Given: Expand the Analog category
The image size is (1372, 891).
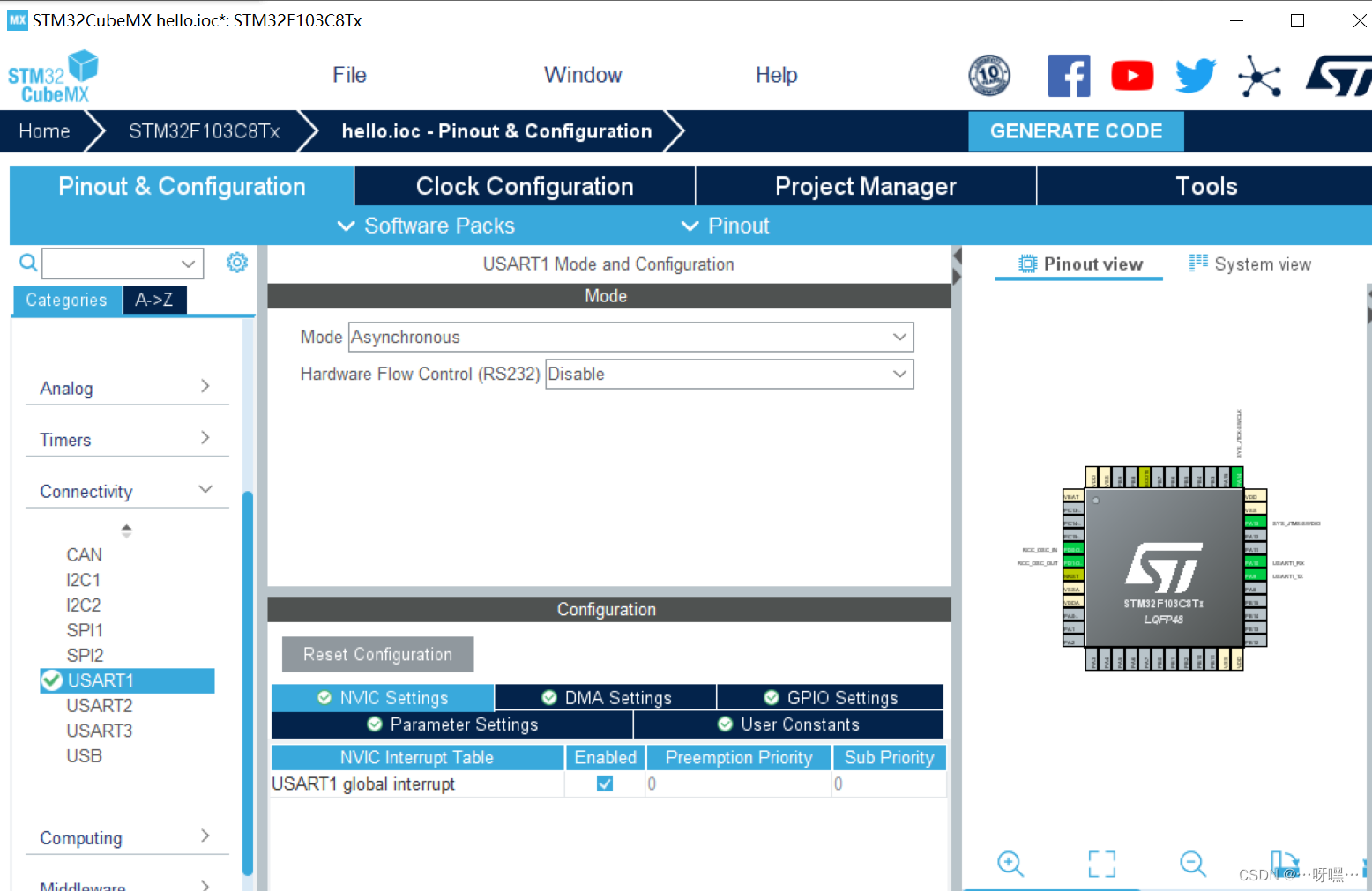Looking at the screenshot, I should pyautogui.click(x=127, y=388).
